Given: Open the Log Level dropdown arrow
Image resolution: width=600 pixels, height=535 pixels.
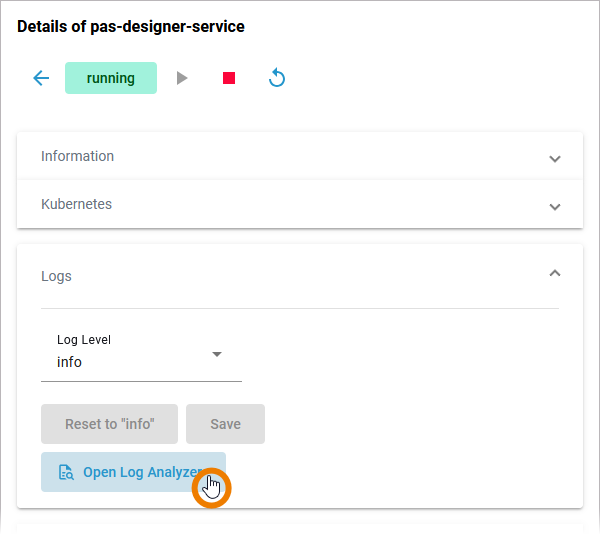Looking at the screenshot, I should pyautogui.click(x=217, y=354).
